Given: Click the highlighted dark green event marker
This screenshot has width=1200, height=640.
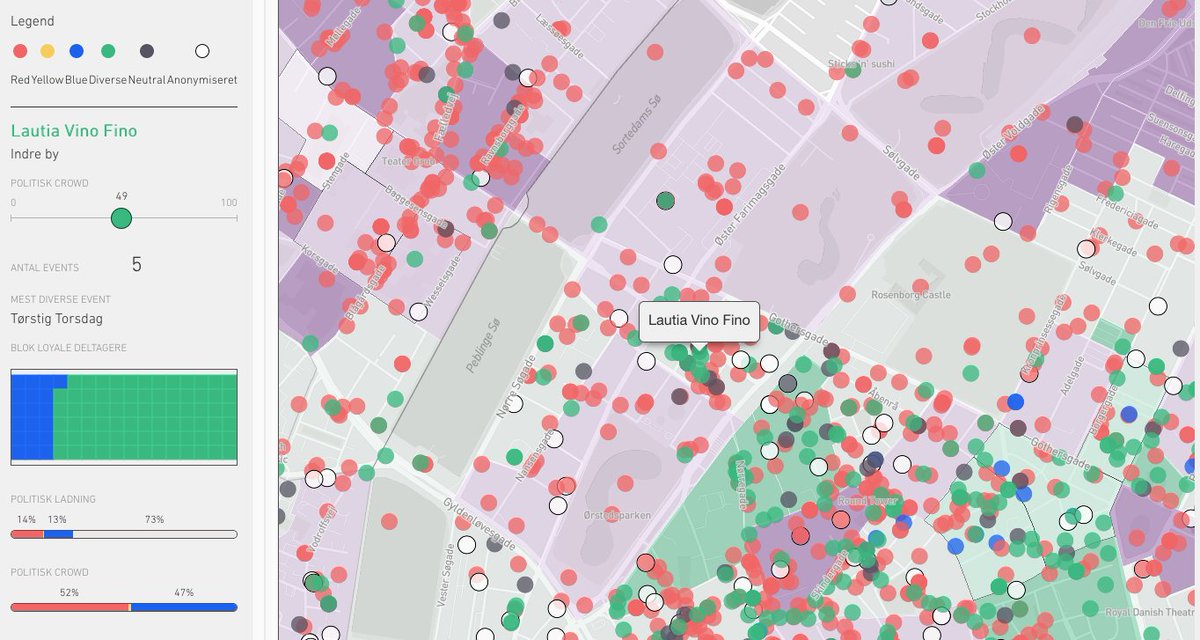Looking at the screenshot, I should click(667, 201).
